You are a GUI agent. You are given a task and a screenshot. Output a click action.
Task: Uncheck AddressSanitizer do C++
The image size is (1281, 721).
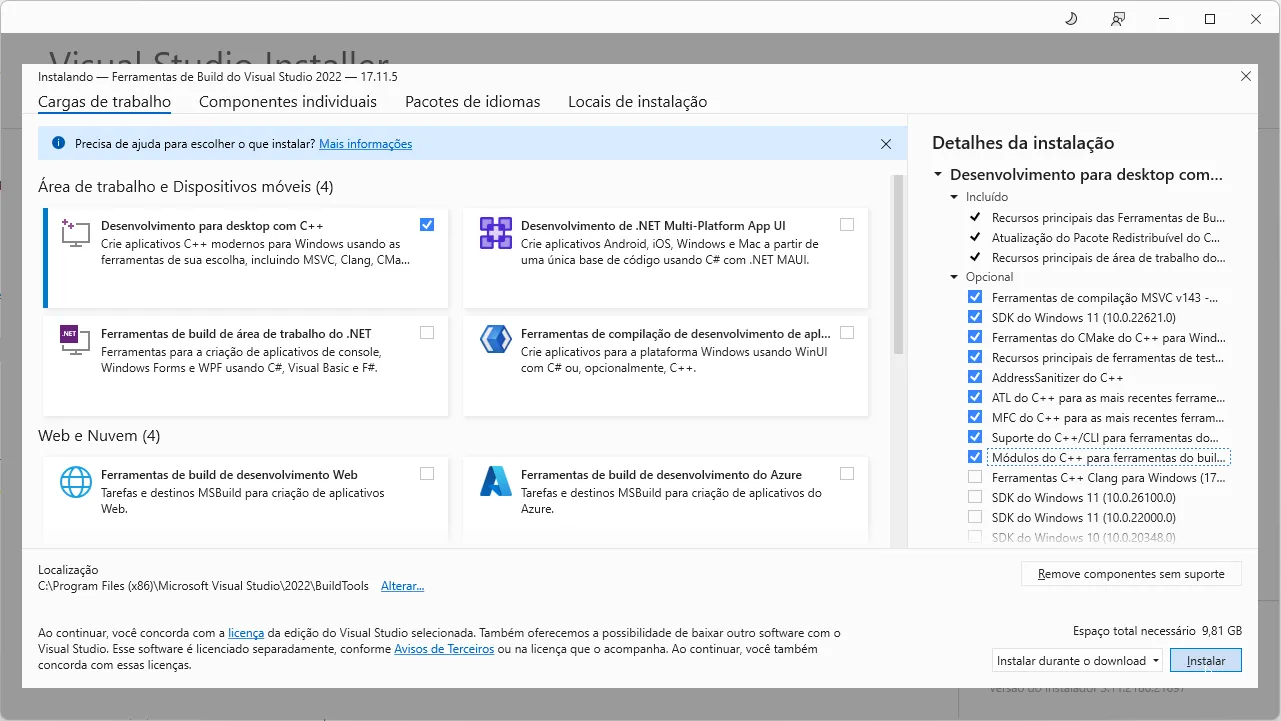pos(975,377)
